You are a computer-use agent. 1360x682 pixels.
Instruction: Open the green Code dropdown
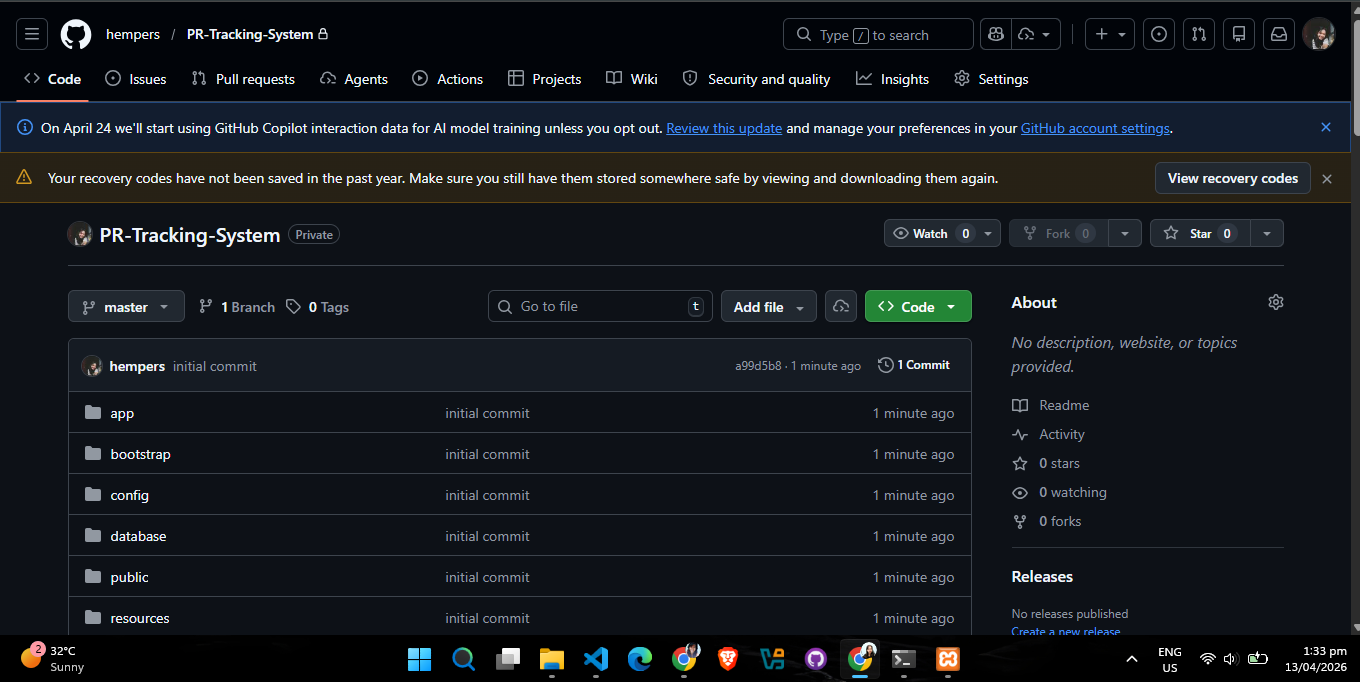coord(918,307)
